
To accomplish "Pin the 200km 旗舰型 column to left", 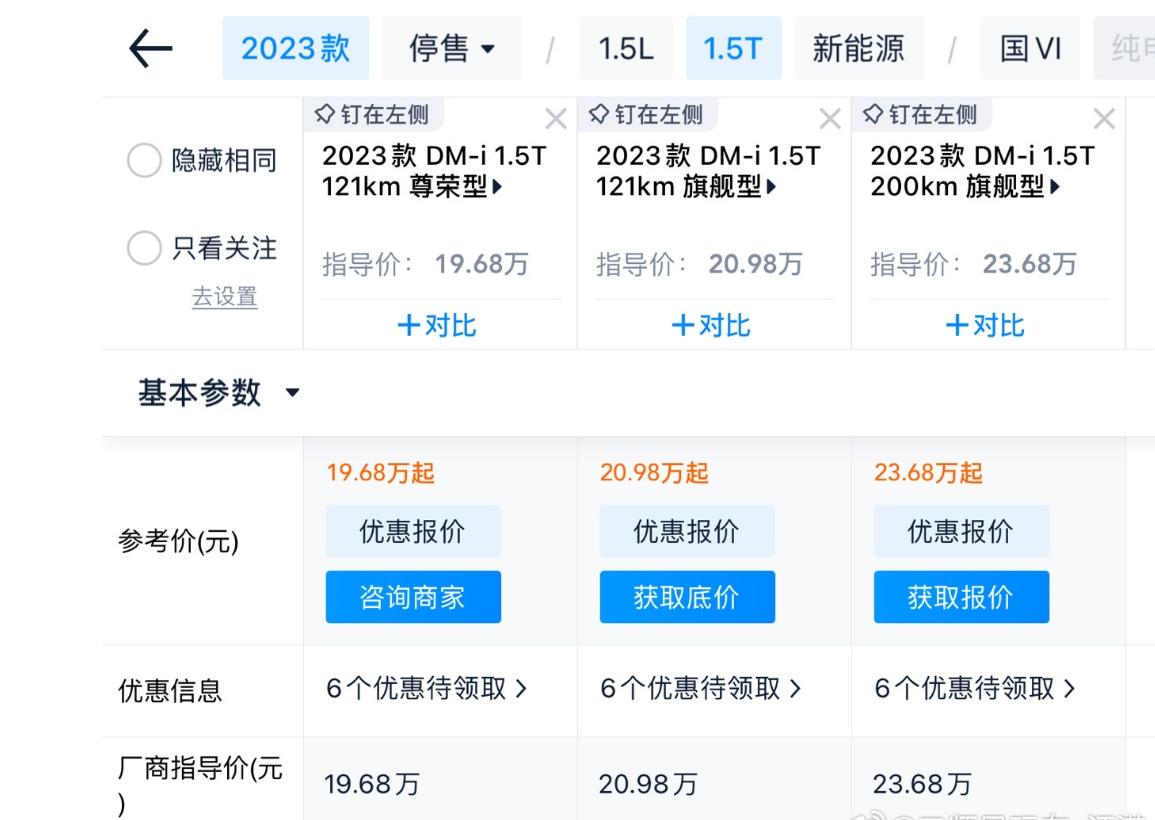I will click(x=920, y=114).
